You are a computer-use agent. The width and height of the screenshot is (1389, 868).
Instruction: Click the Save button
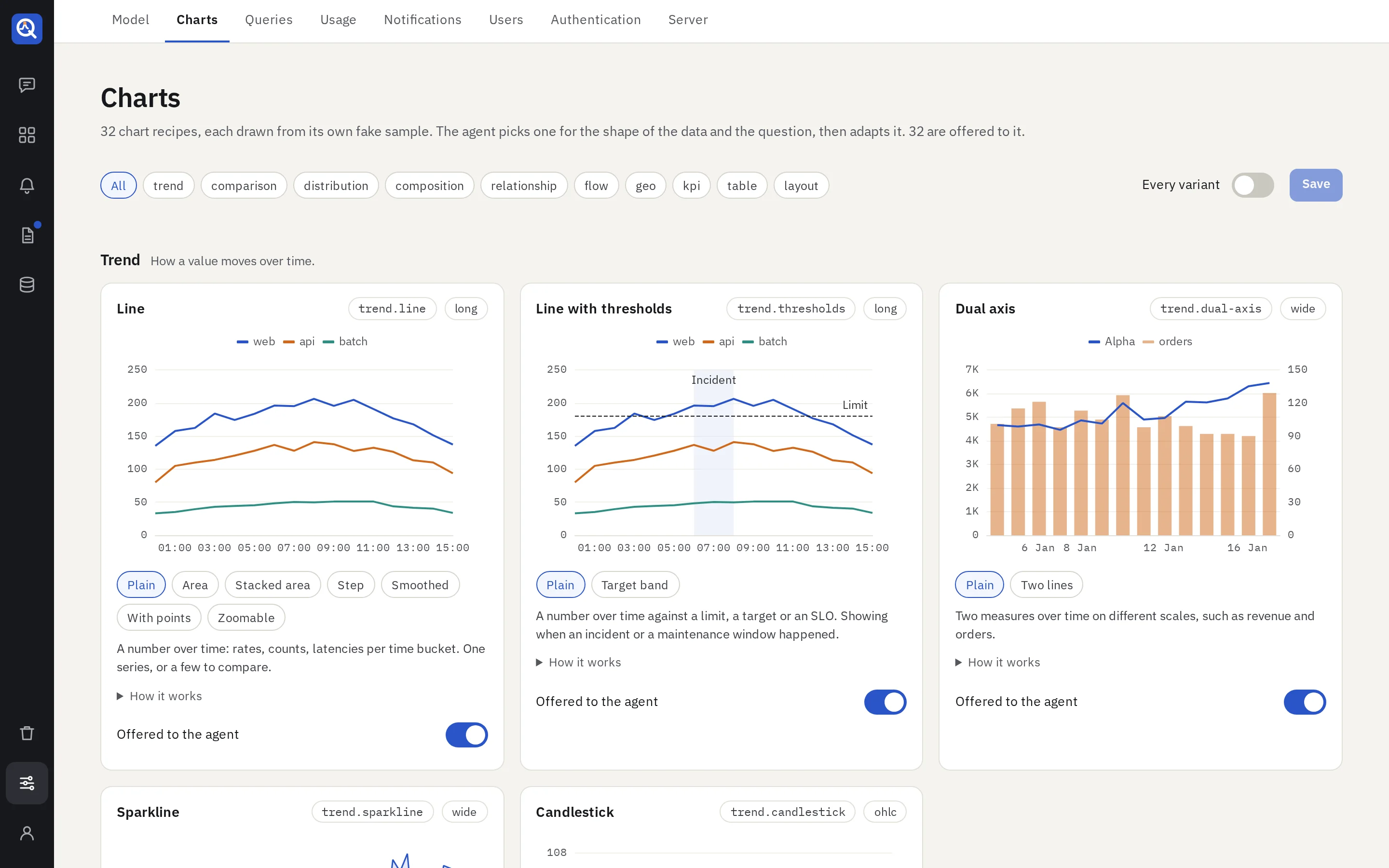point(1316,185)
